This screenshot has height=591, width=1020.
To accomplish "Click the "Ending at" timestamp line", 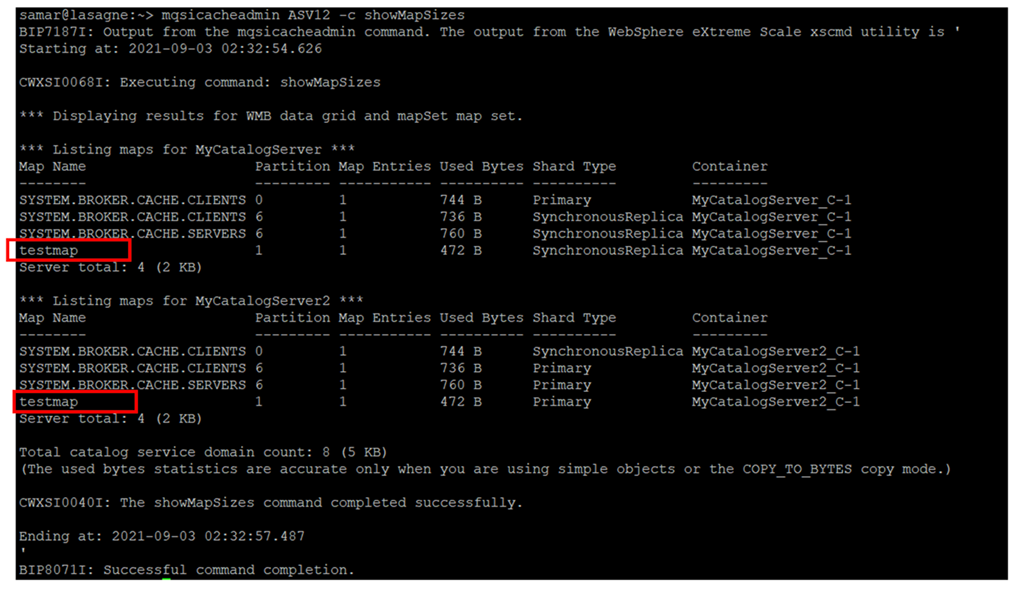I will pos(160,536).
